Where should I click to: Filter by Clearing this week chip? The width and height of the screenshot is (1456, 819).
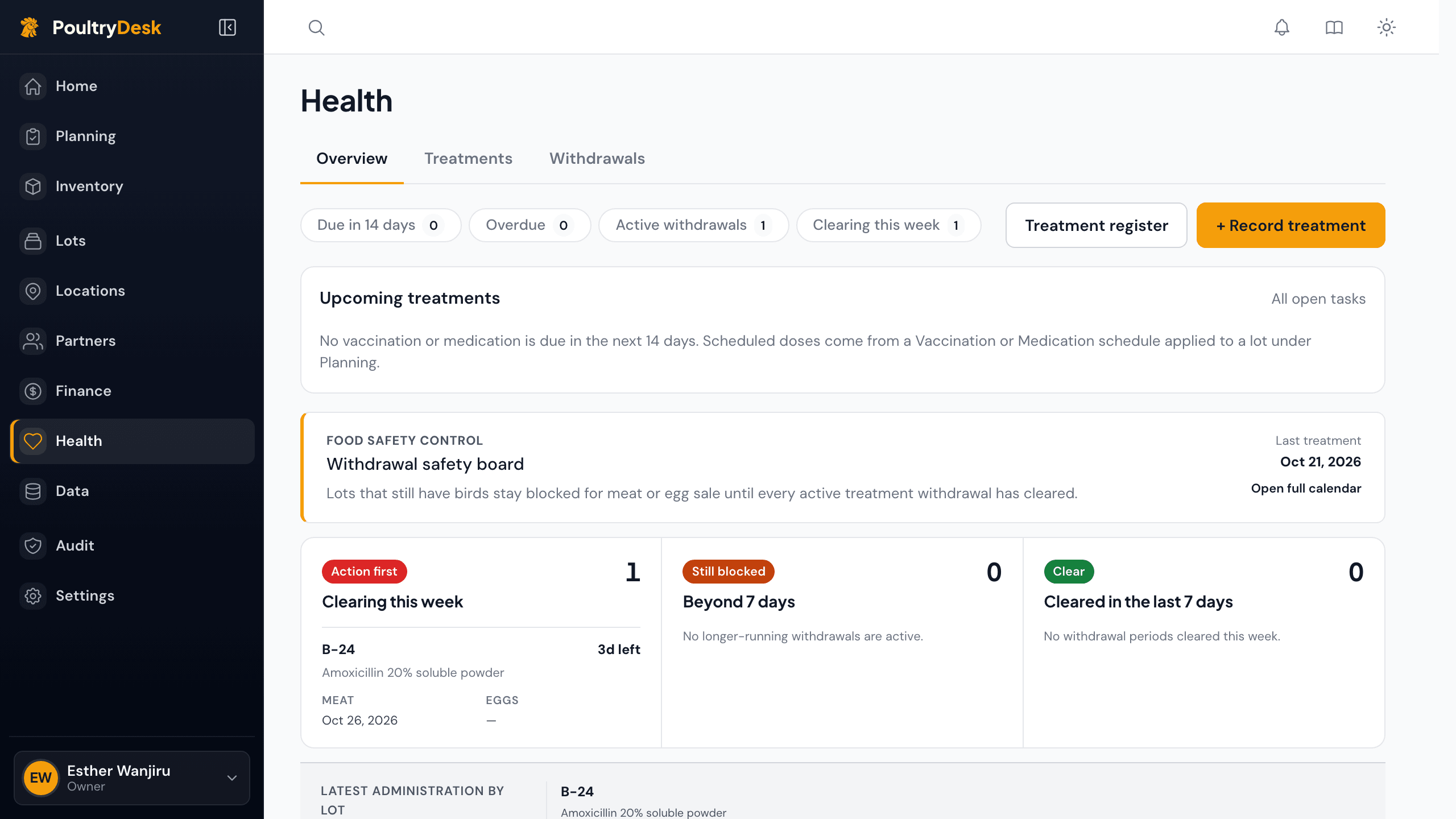(888, 225)
